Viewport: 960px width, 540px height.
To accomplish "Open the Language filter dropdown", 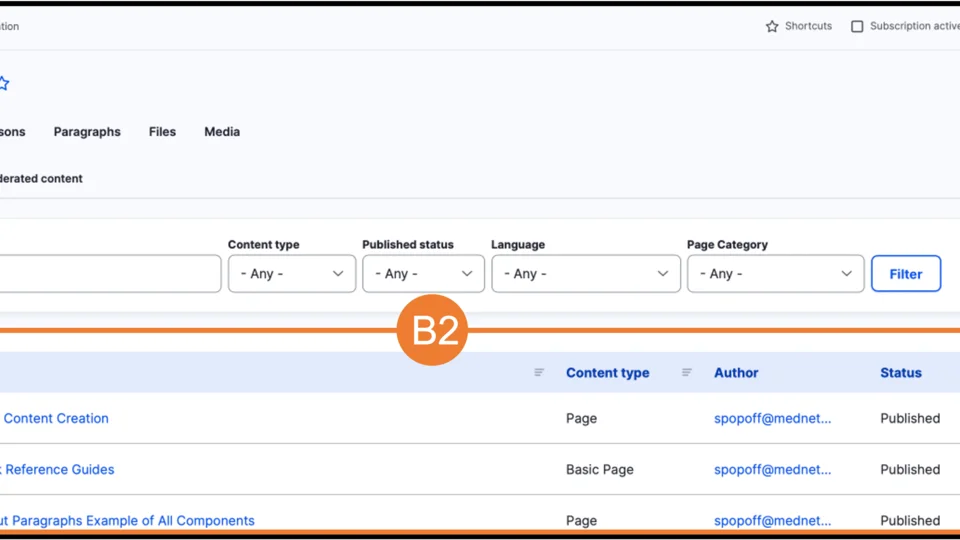I will tap(585, 274).
